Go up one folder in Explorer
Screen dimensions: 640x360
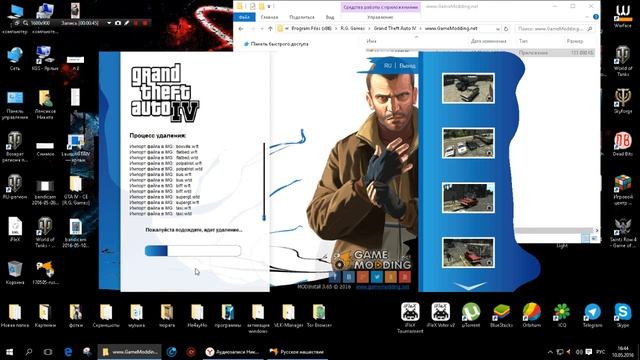[271, 29]
